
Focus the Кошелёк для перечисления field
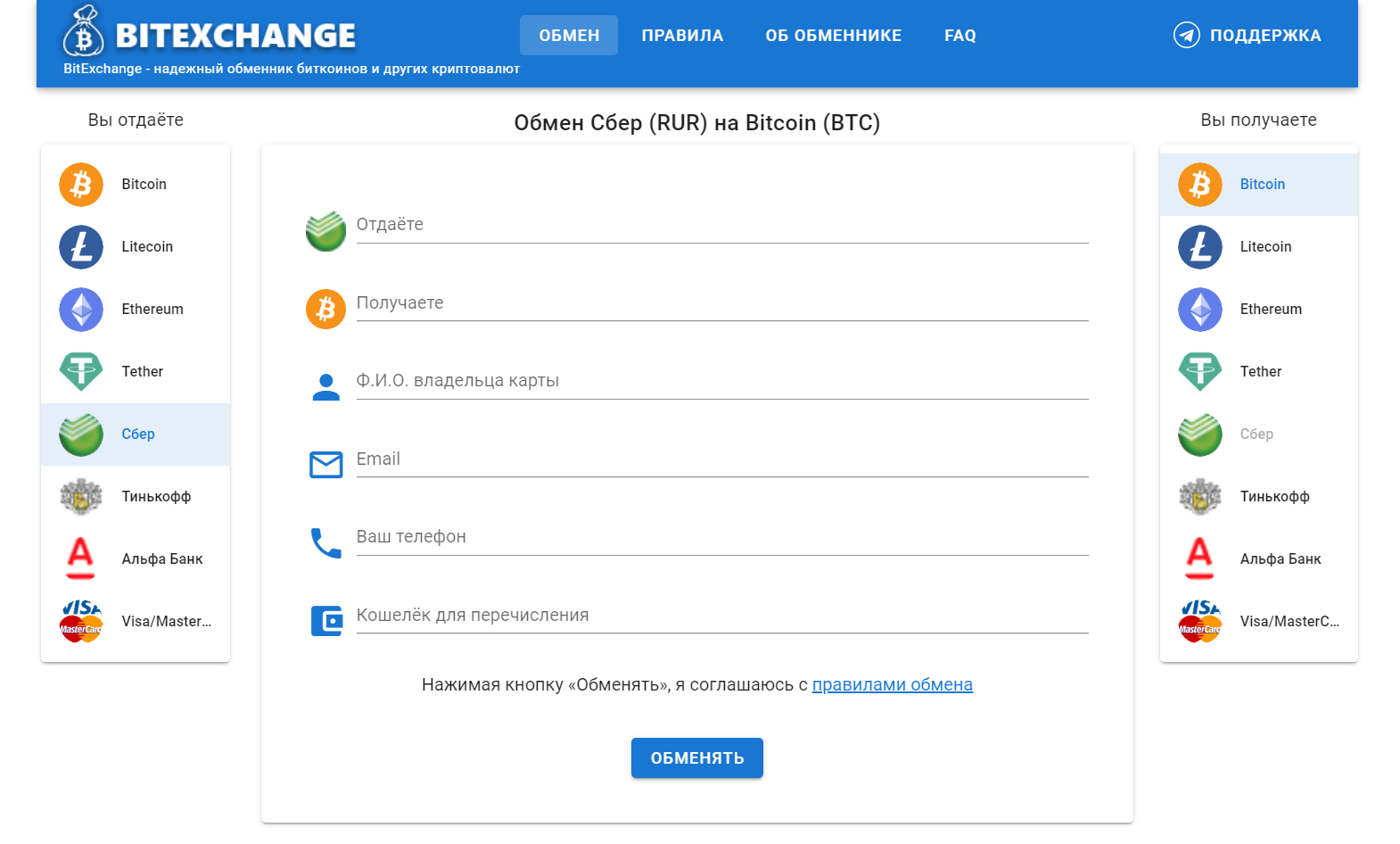(x=721, y=616)
